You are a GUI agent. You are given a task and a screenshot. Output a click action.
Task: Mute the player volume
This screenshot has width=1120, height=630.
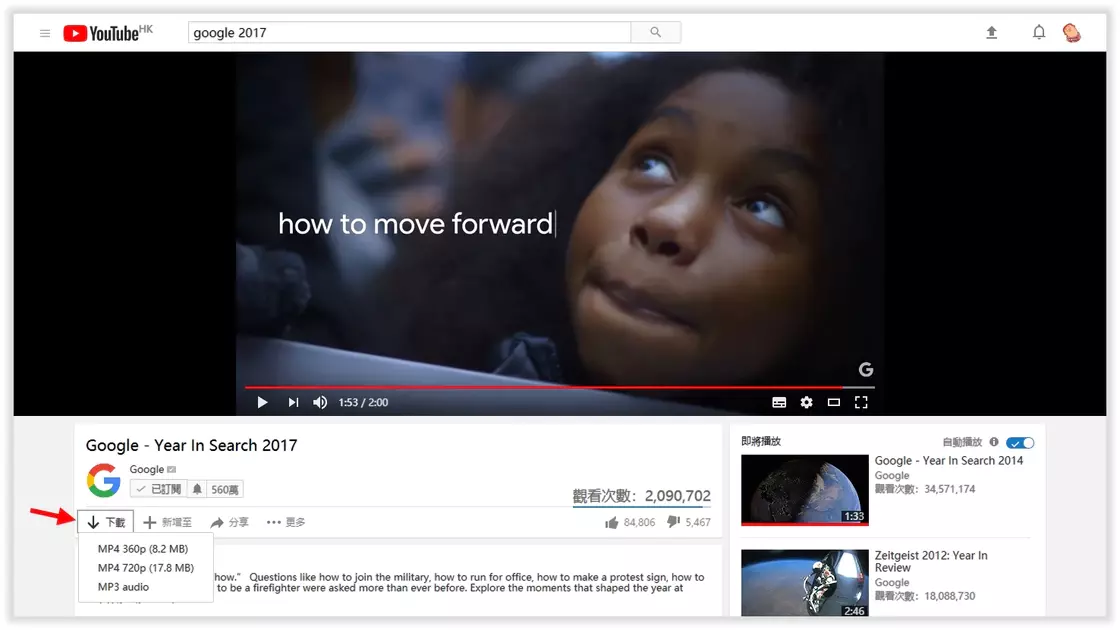click(320, 402)
